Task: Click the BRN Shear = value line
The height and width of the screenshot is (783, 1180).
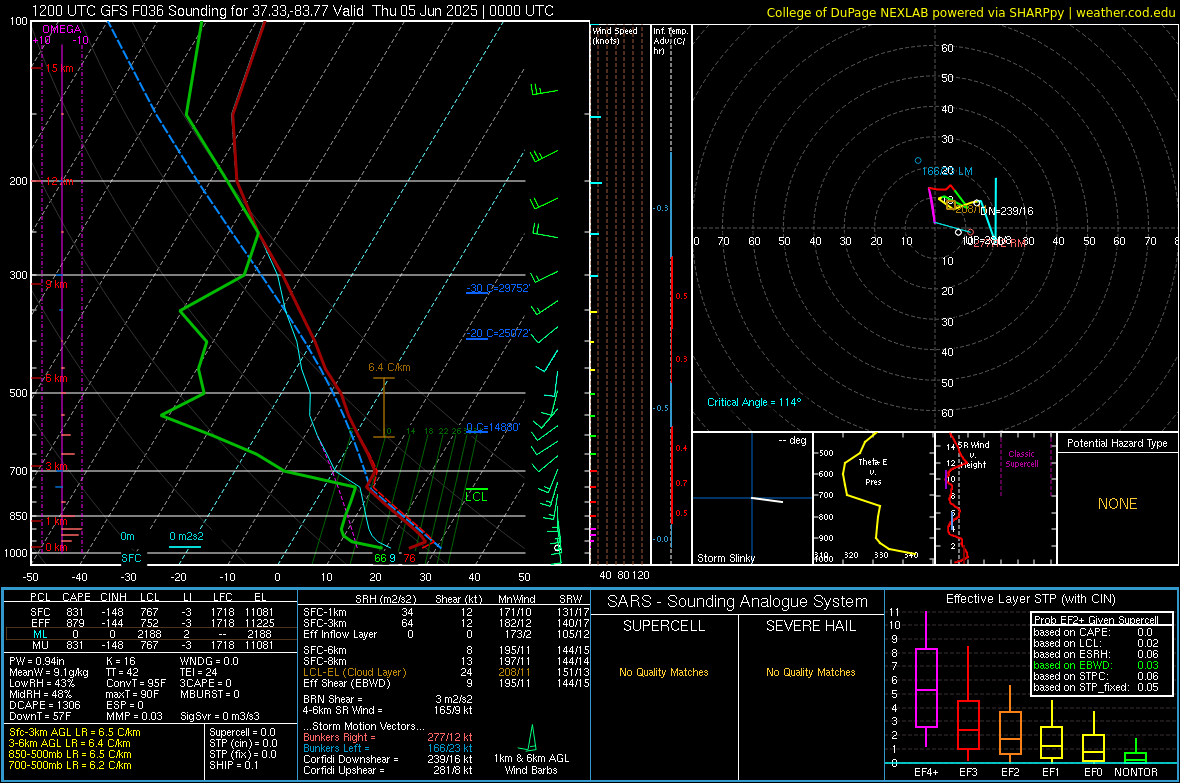Action: [388, 699]
